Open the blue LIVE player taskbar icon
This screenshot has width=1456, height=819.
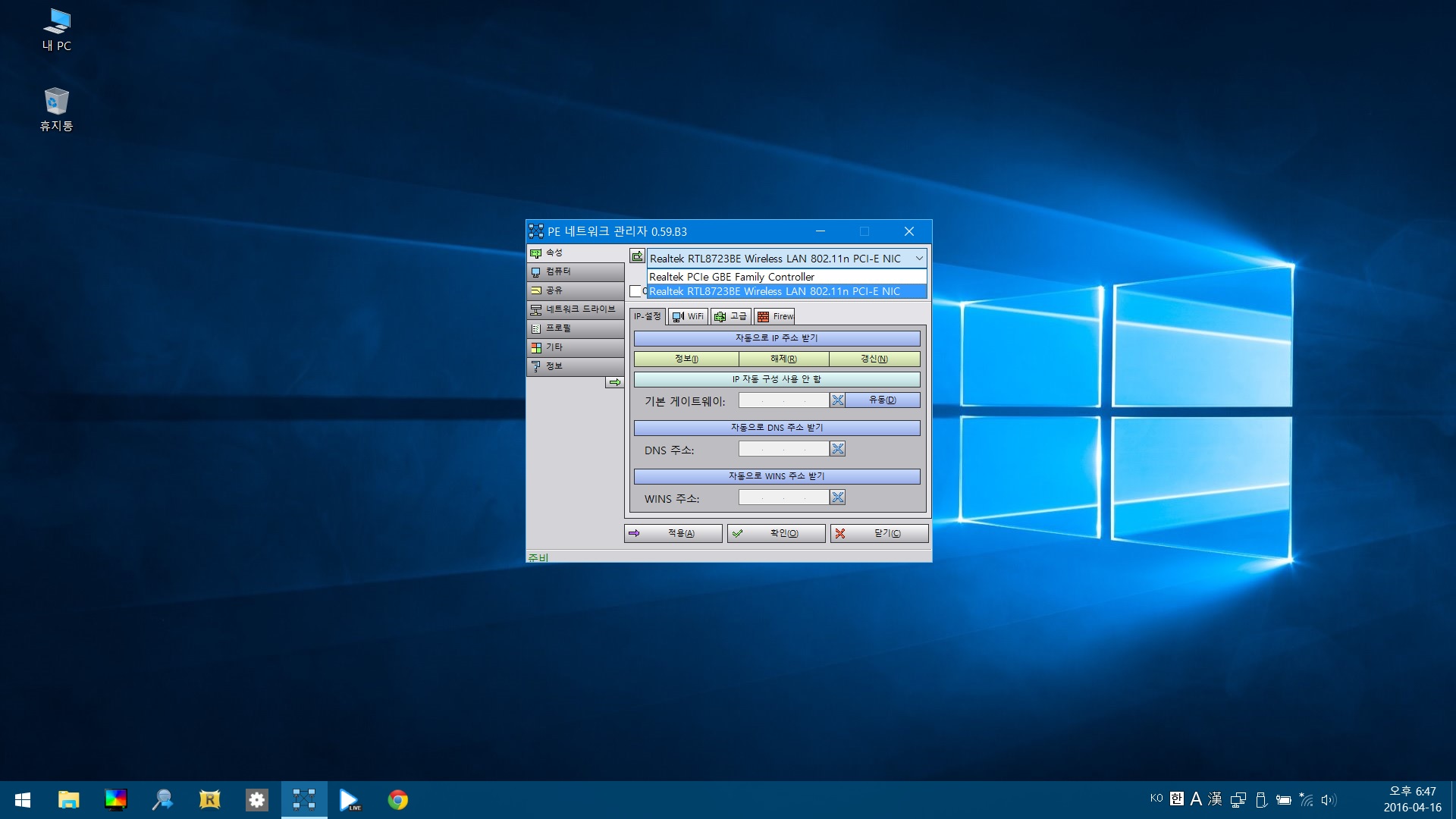(x=350, y=800)
